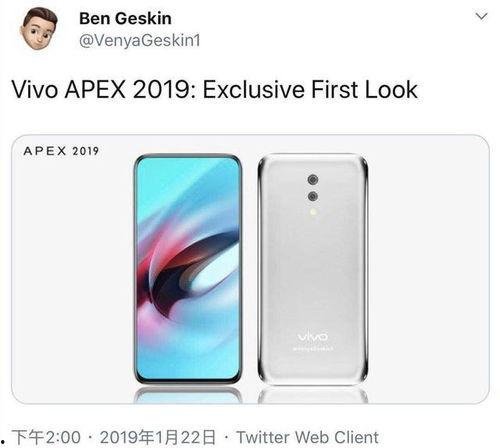Click the small text beneath vivo logo

313,349
